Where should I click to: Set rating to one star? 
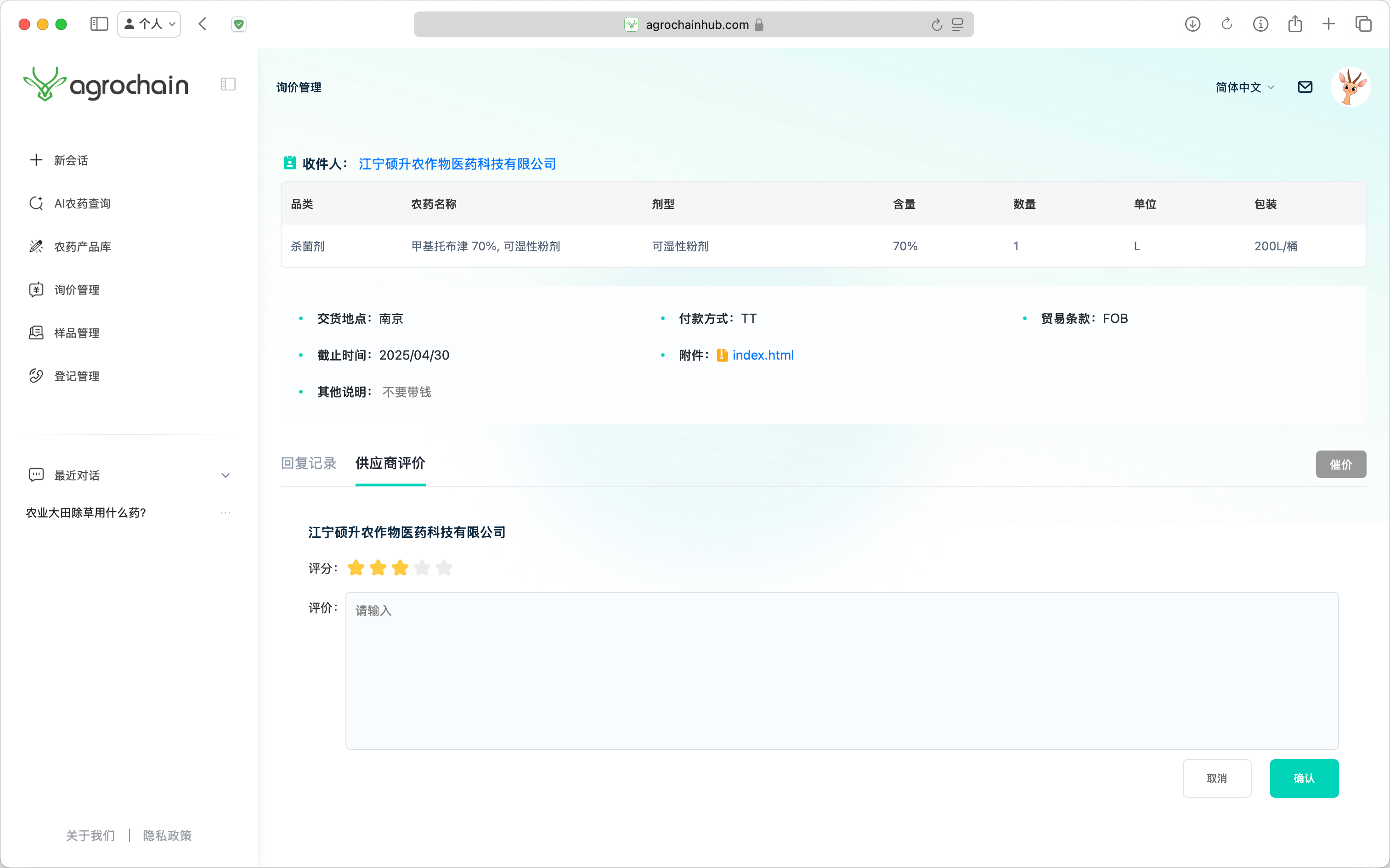point(356,568)
